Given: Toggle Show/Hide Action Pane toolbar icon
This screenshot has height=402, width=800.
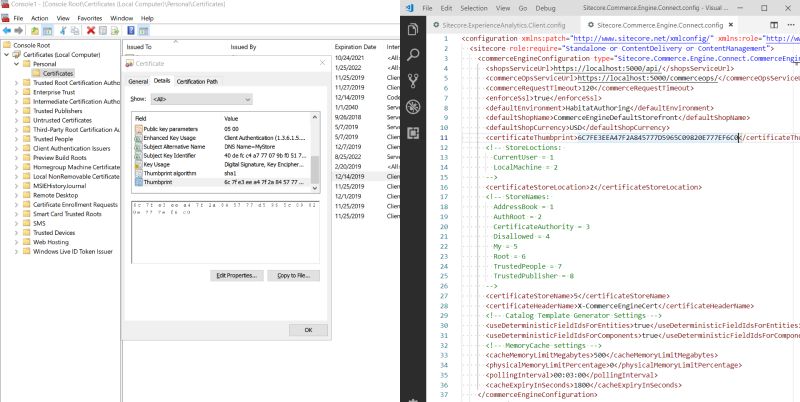Looking at the screenshot, I should [143, 31].
